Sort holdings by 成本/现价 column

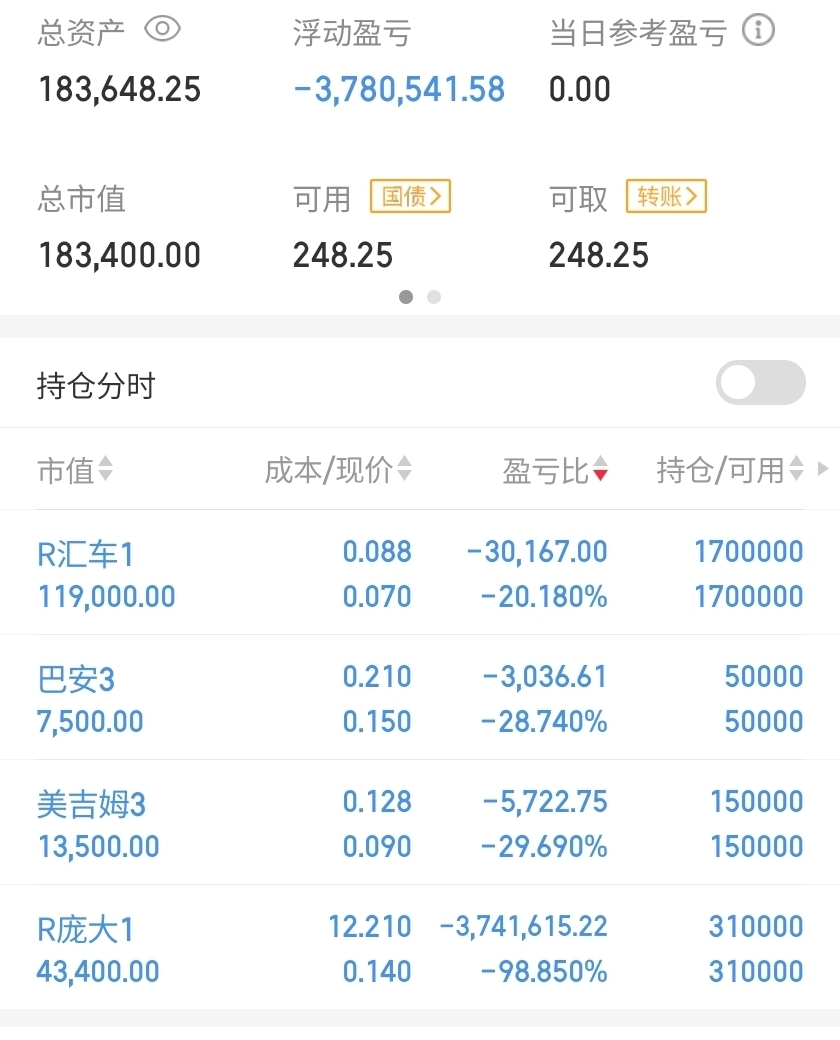(338, 470)
